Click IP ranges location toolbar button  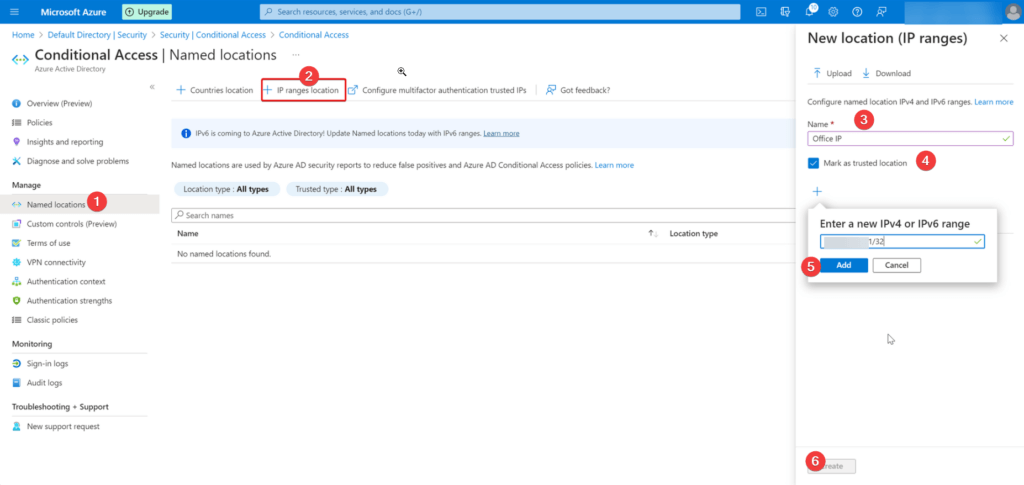click(302, 90)
